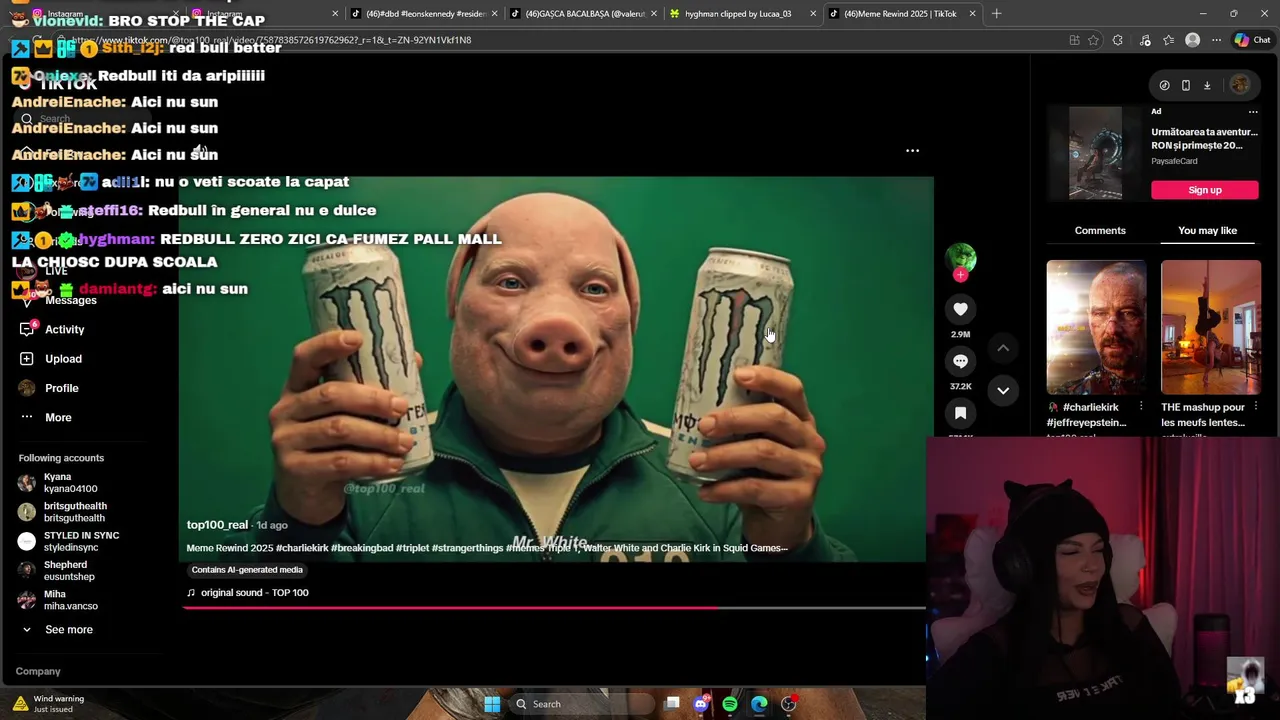Image resolution: width=1280 pixels, height=720 pixels.
Task: Open the Miha following account
Action: click(x=58, y=600)
